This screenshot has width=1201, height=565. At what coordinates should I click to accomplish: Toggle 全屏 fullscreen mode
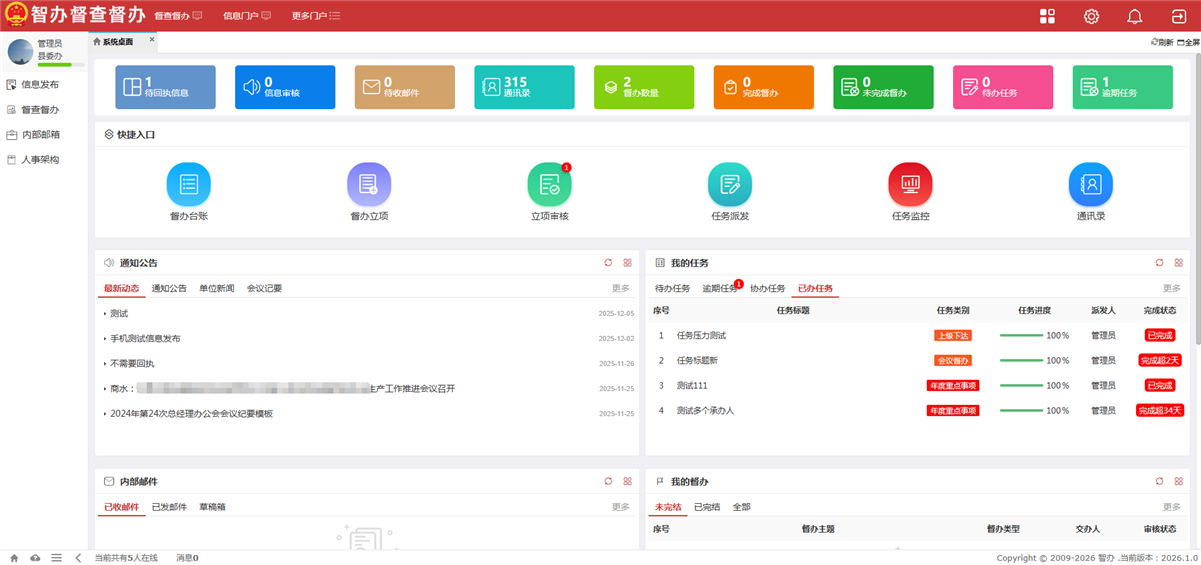[x=1188, y=42]
